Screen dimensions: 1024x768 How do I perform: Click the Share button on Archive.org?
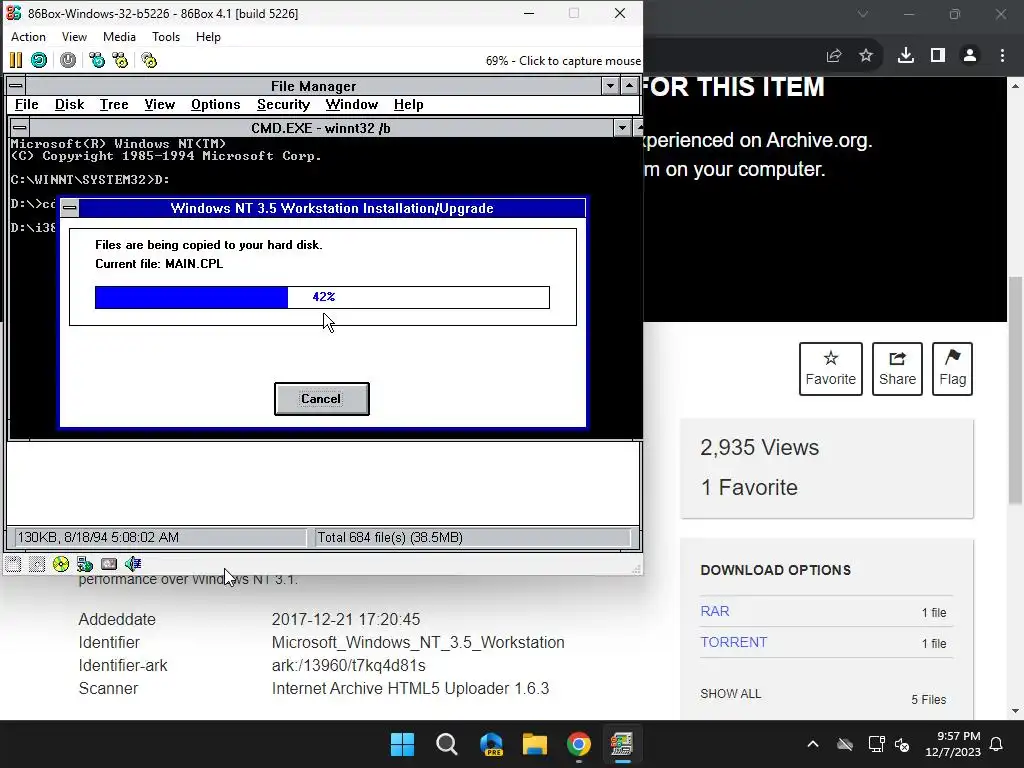pyautogui.click(x=897, y=369)
